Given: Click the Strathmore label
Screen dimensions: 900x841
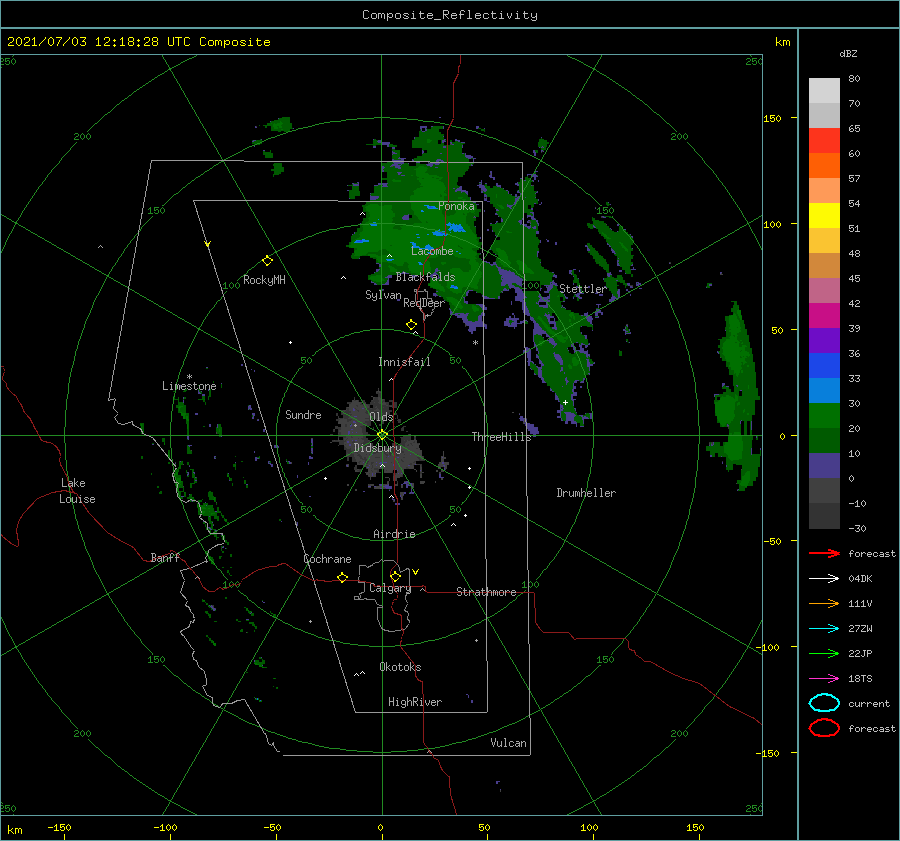Looking at the screenshot, I should (x=486, y=592).
